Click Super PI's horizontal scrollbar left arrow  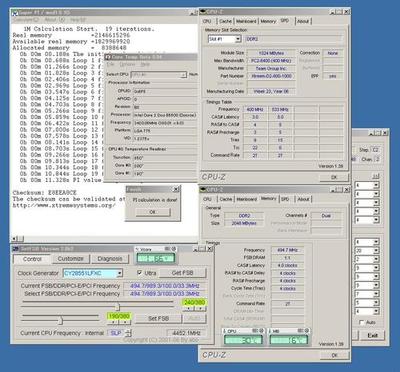(15, 239)
